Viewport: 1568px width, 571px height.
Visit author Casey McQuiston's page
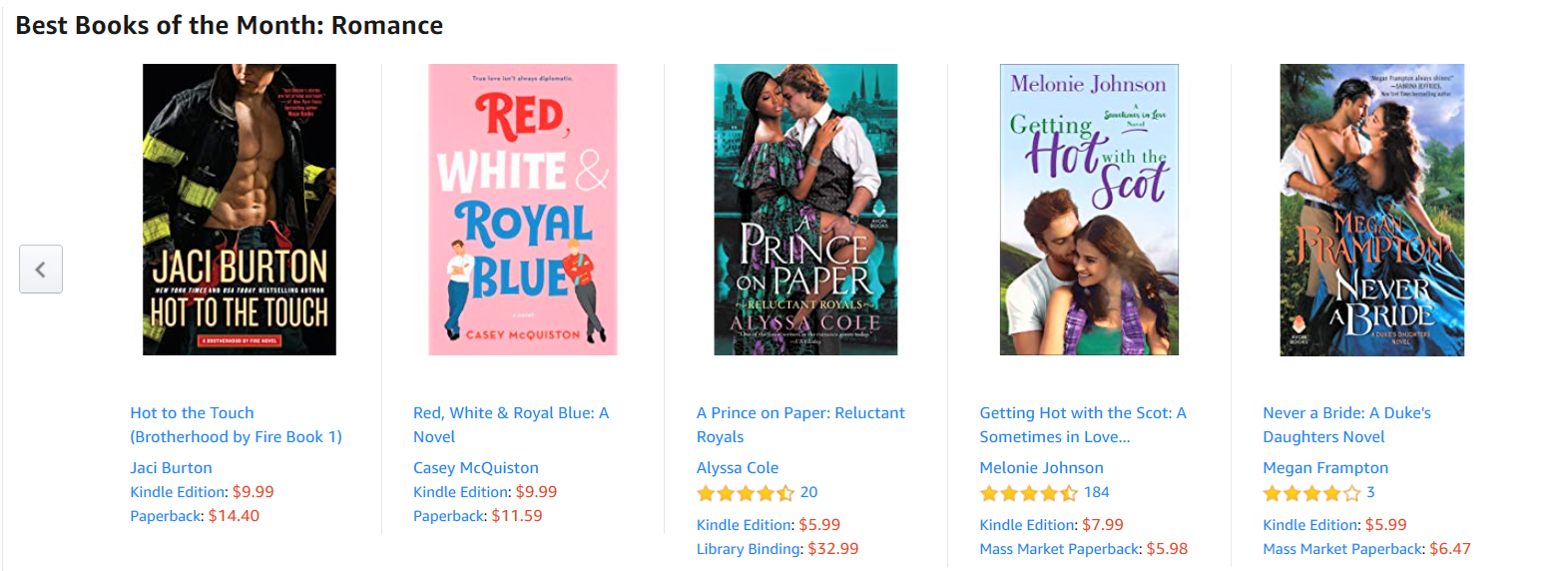pos(476,468)
